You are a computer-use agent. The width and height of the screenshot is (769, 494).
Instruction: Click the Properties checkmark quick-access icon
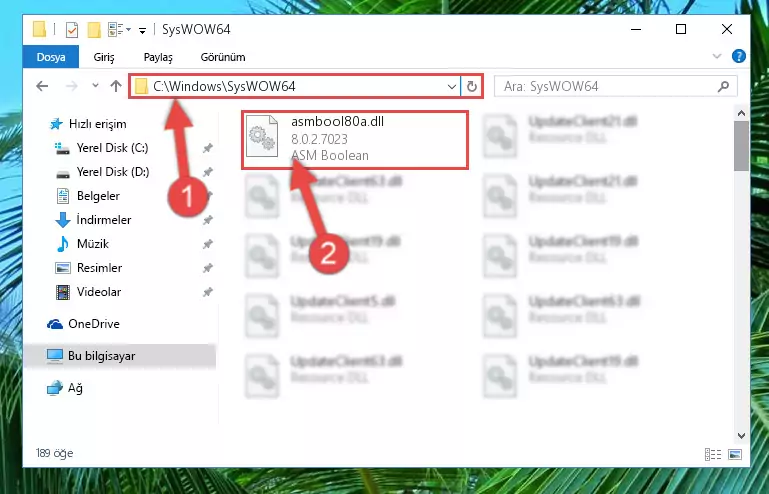72,30
